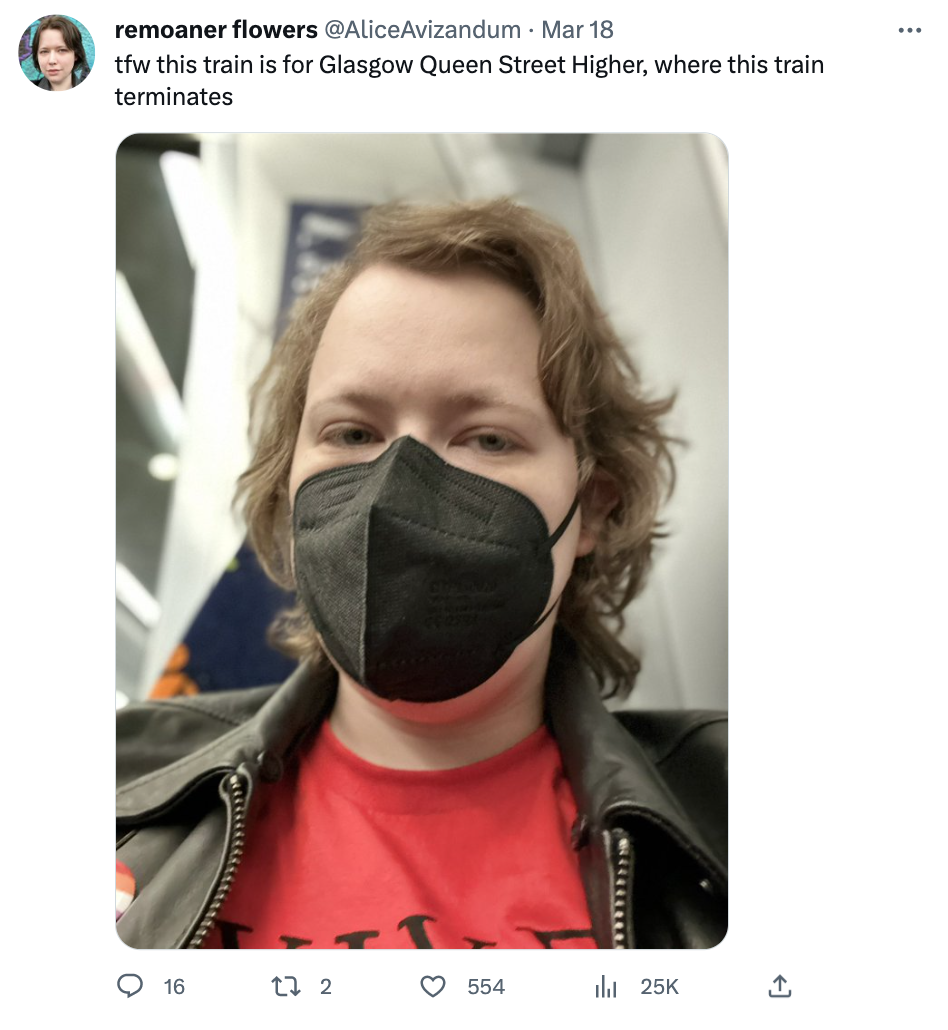Click the reply count "16"

[x=174, y=987]
